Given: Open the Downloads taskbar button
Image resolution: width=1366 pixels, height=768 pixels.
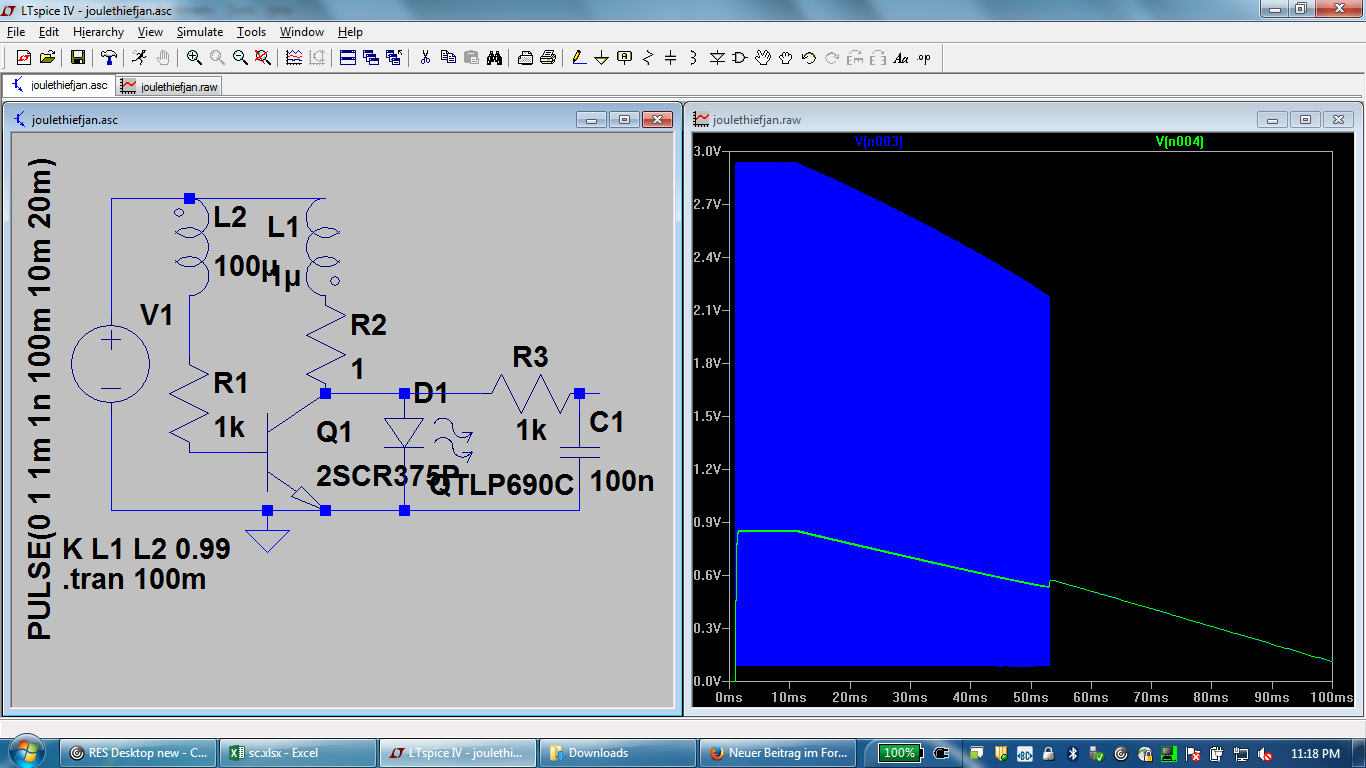Looking at the screenshot, I should 617,753.
